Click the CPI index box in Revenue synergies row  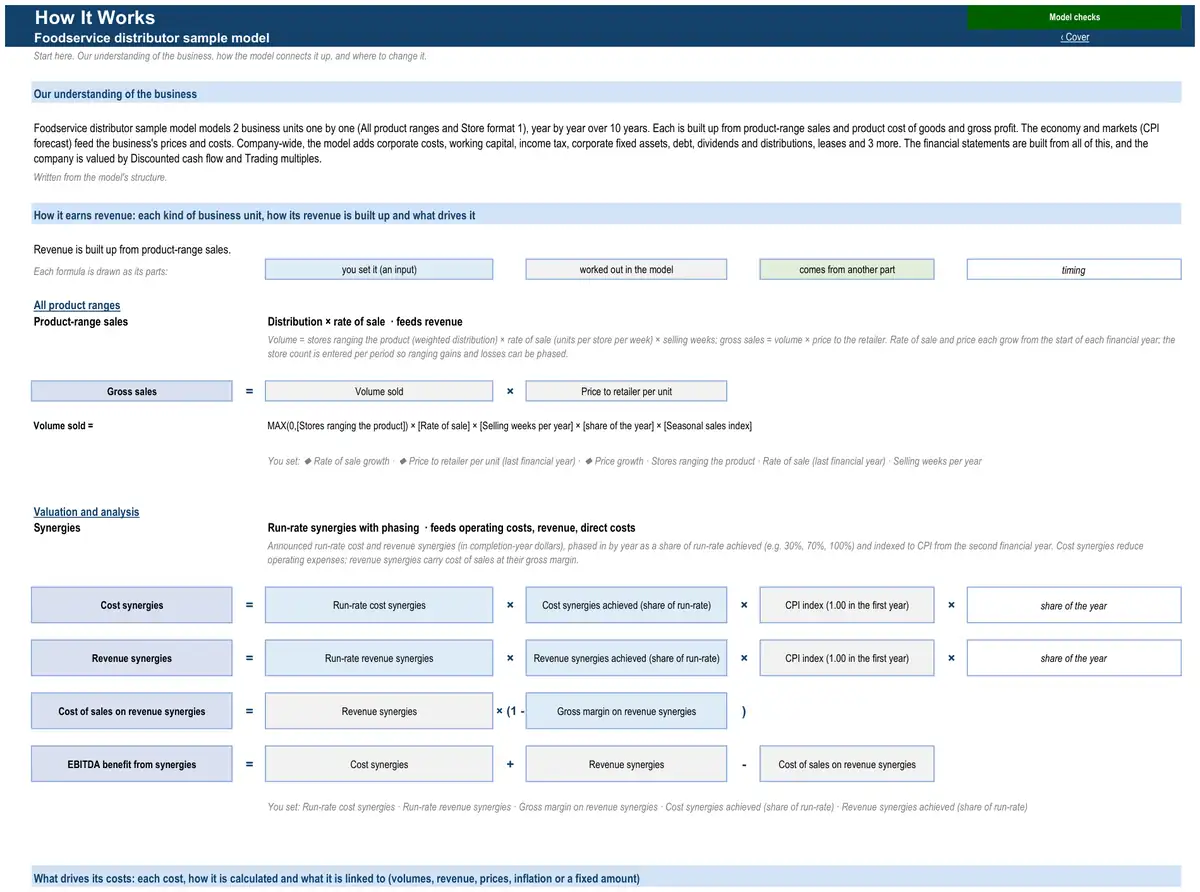[847, 658]
